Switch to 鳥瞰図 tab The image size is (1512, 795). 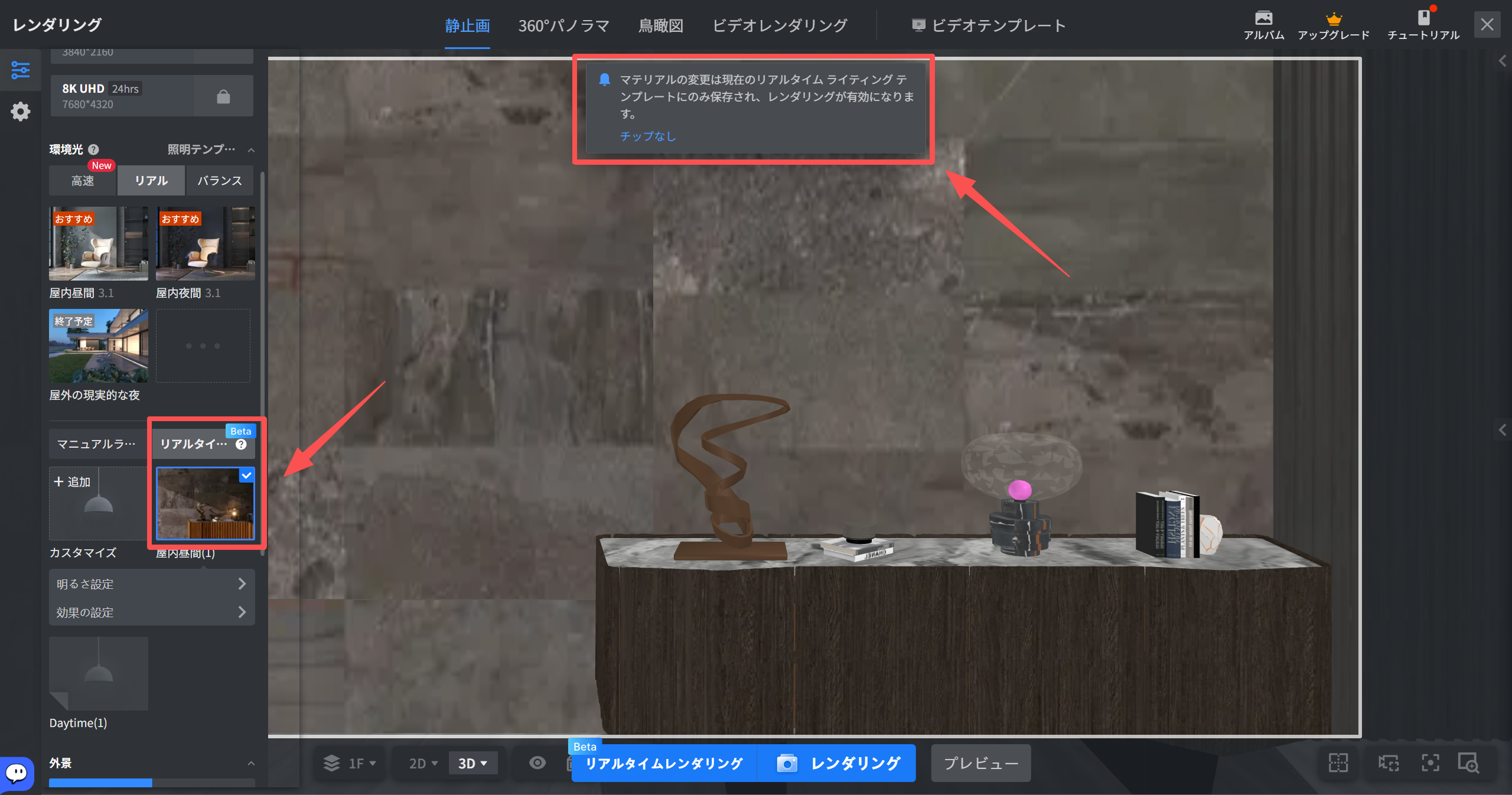coord(661,25)
